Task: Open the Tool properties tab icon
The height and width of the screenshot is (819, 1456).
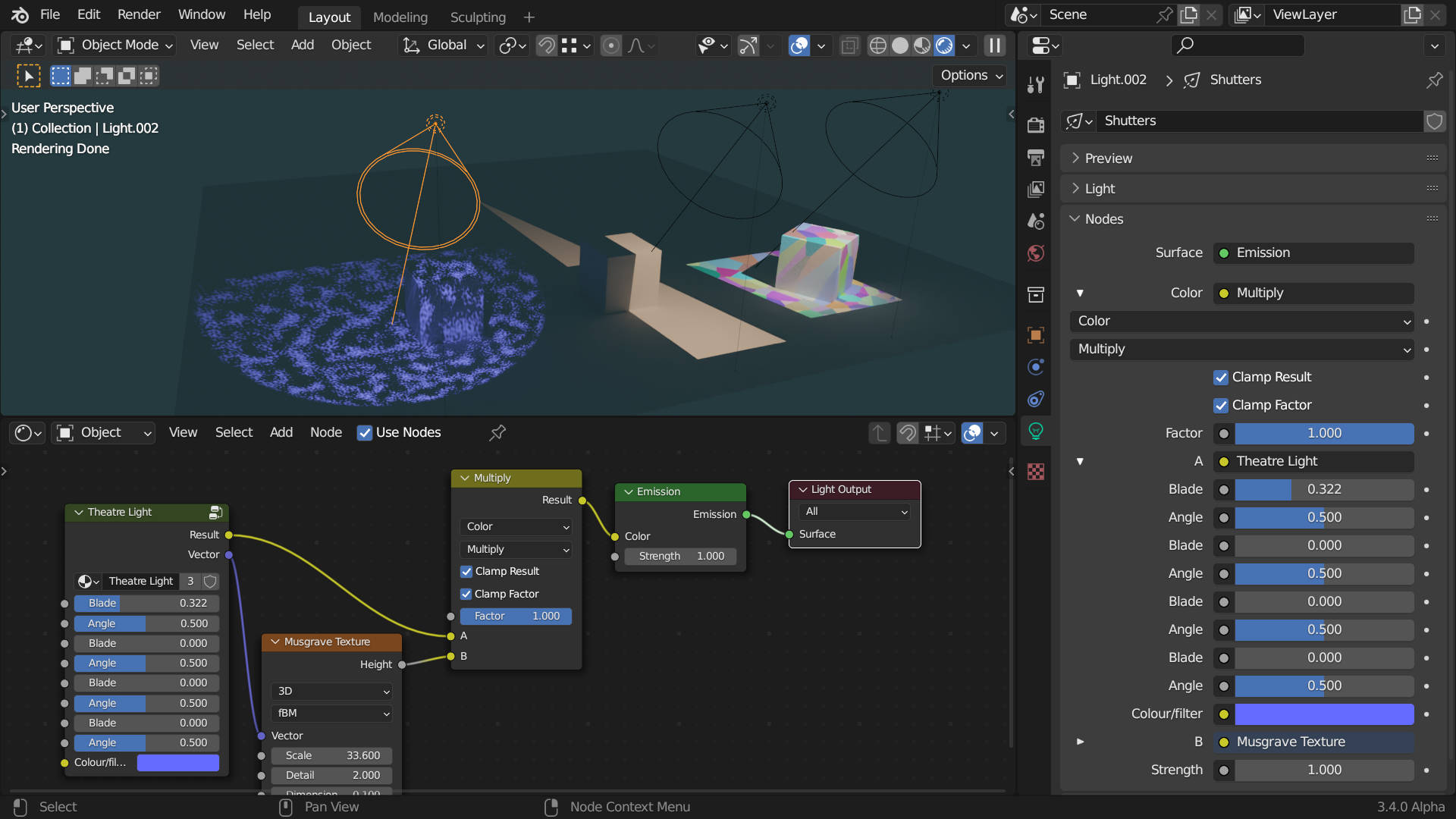Action: pyautogui.click(x=1036, y=84)
